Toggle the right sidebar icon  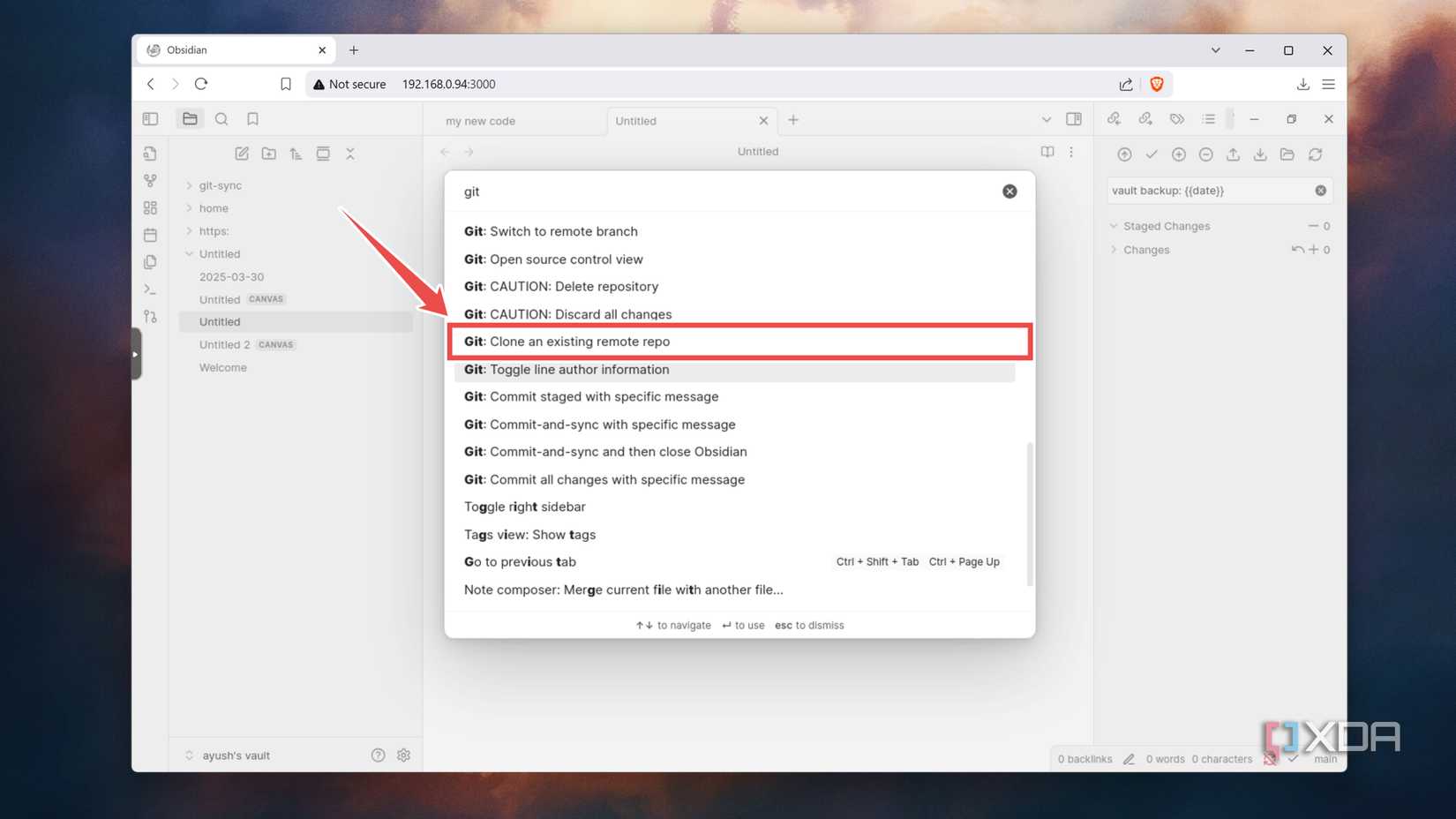[1074, 119]
